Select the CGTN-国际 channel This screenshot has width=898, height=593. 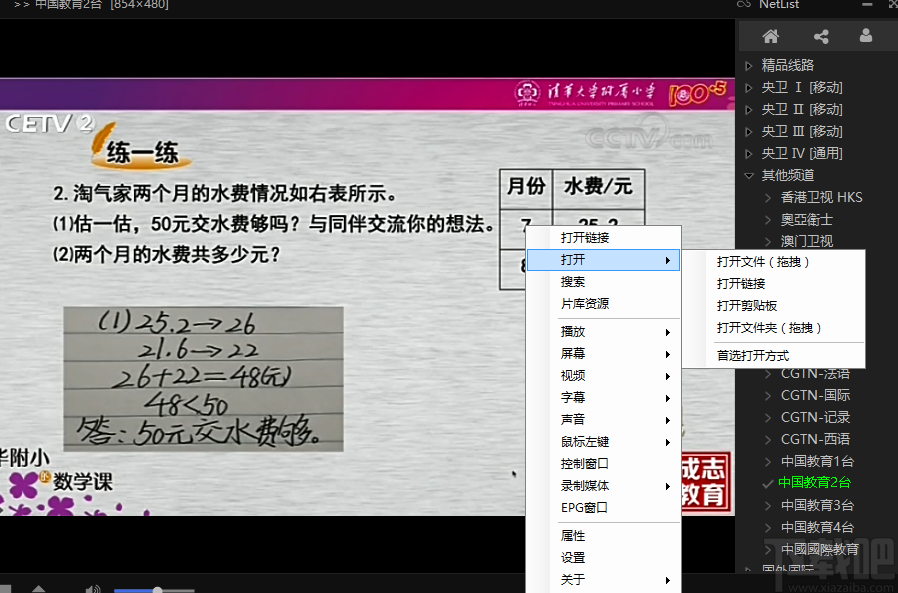click(816, 395)
